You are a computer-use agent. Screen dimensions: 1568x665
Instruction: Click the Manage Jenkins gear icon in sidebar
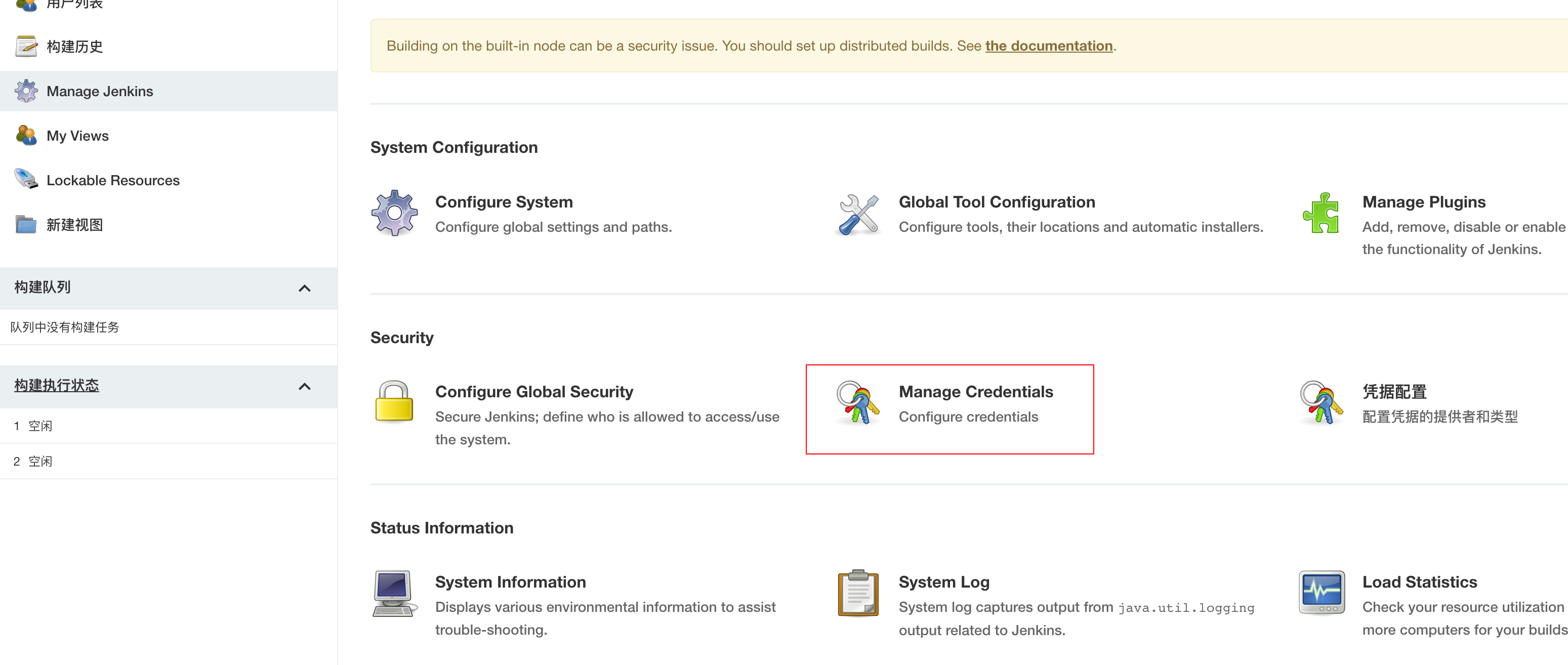[26, 91]
